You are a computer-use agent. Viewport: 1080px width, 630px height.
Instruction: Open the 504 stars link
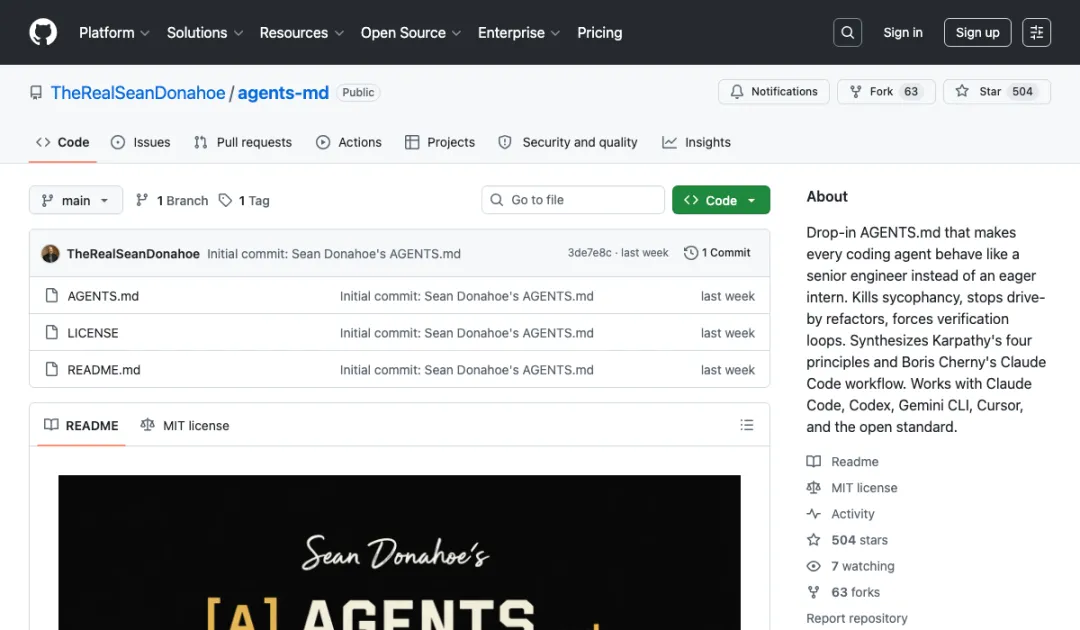point(860,540)
